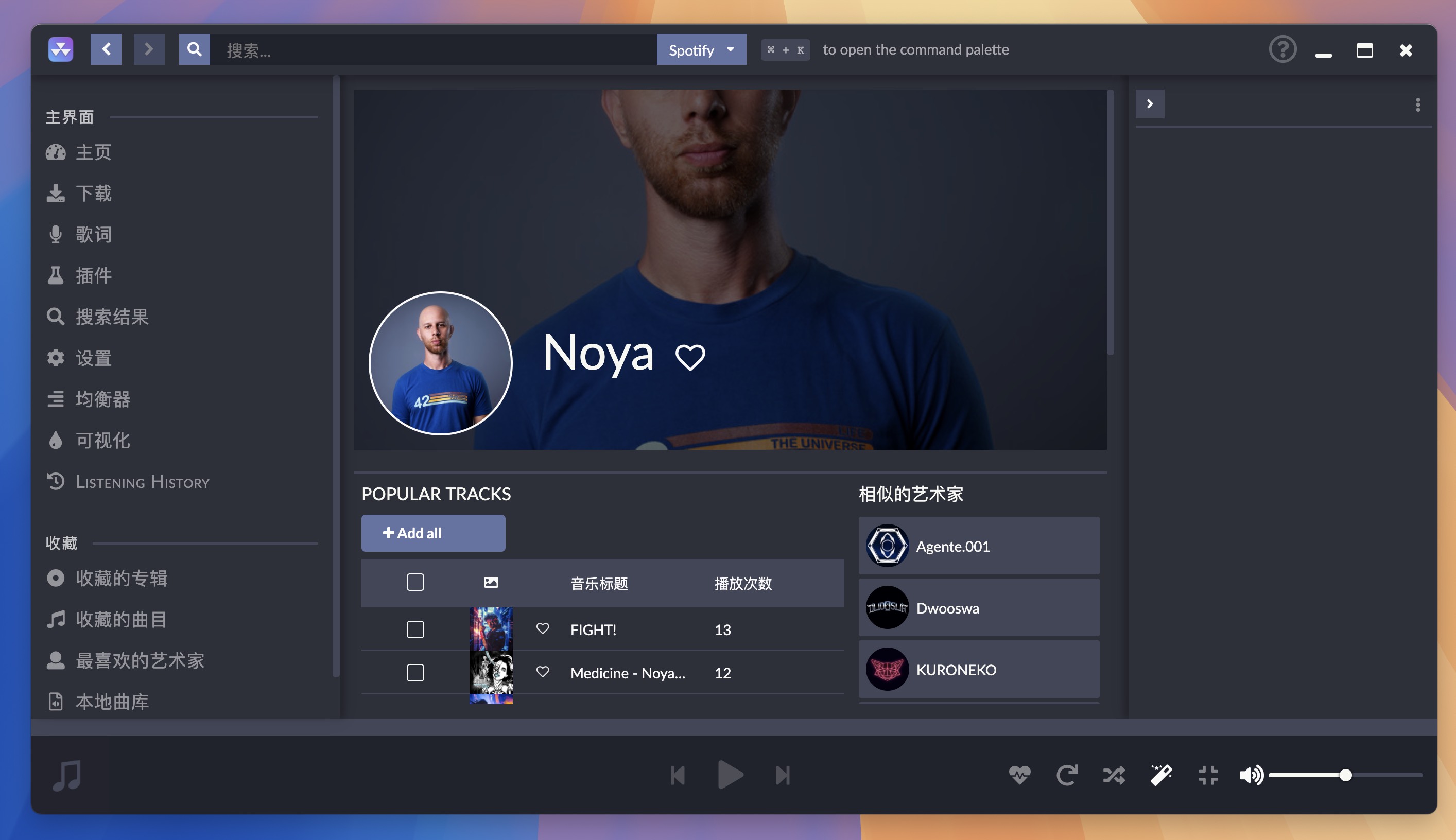
Task: Click the repeat track icon
Action: click(1066, 775)
